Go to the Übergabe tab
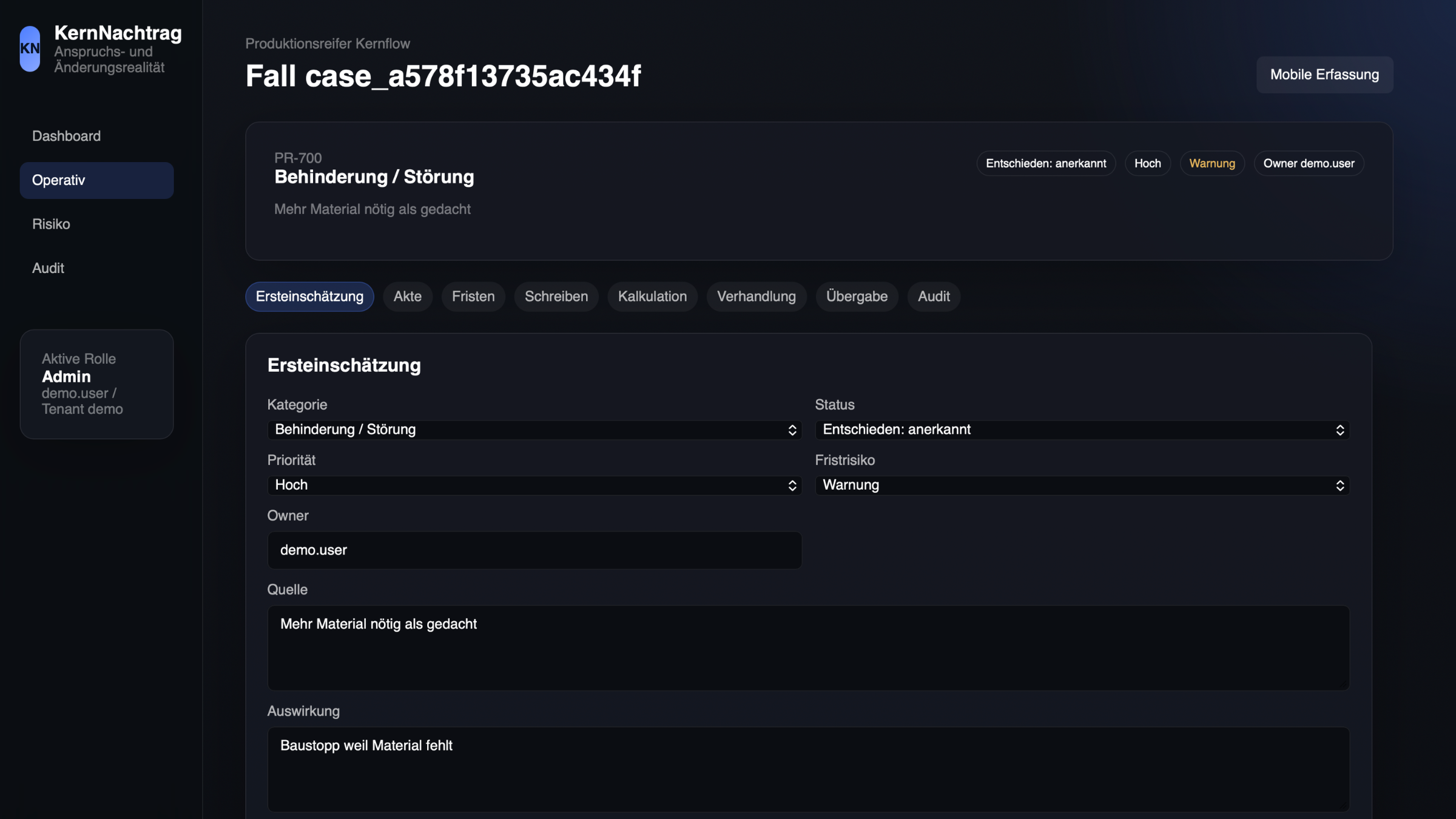 tap(856, 297)
